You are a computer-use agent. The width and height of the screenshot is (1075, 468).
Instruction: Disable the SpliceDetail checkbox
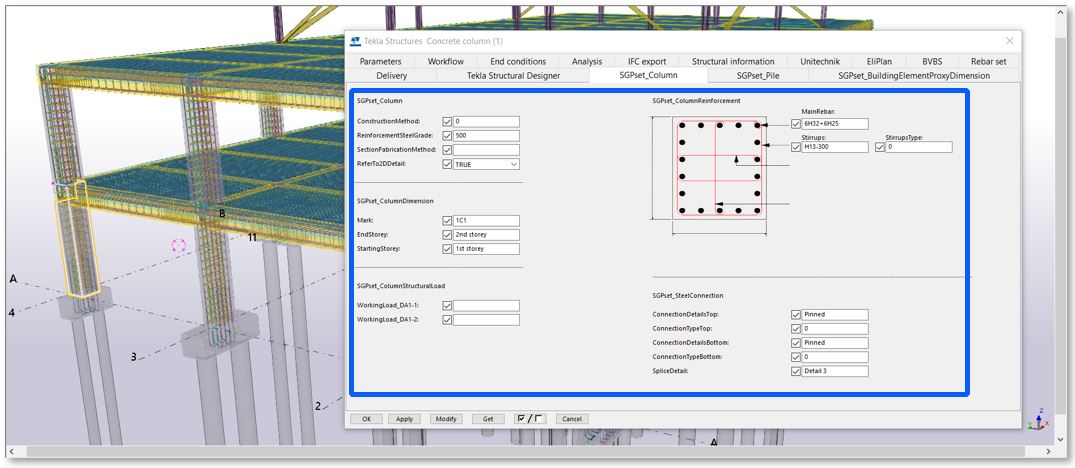796,371
